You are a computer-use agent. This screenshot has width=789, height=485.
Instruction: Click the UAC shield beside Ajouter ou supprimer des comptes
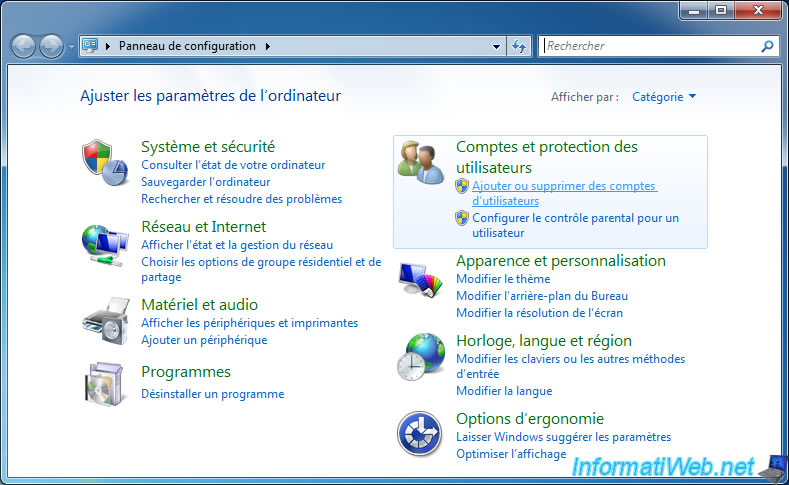tap(462, 186)
